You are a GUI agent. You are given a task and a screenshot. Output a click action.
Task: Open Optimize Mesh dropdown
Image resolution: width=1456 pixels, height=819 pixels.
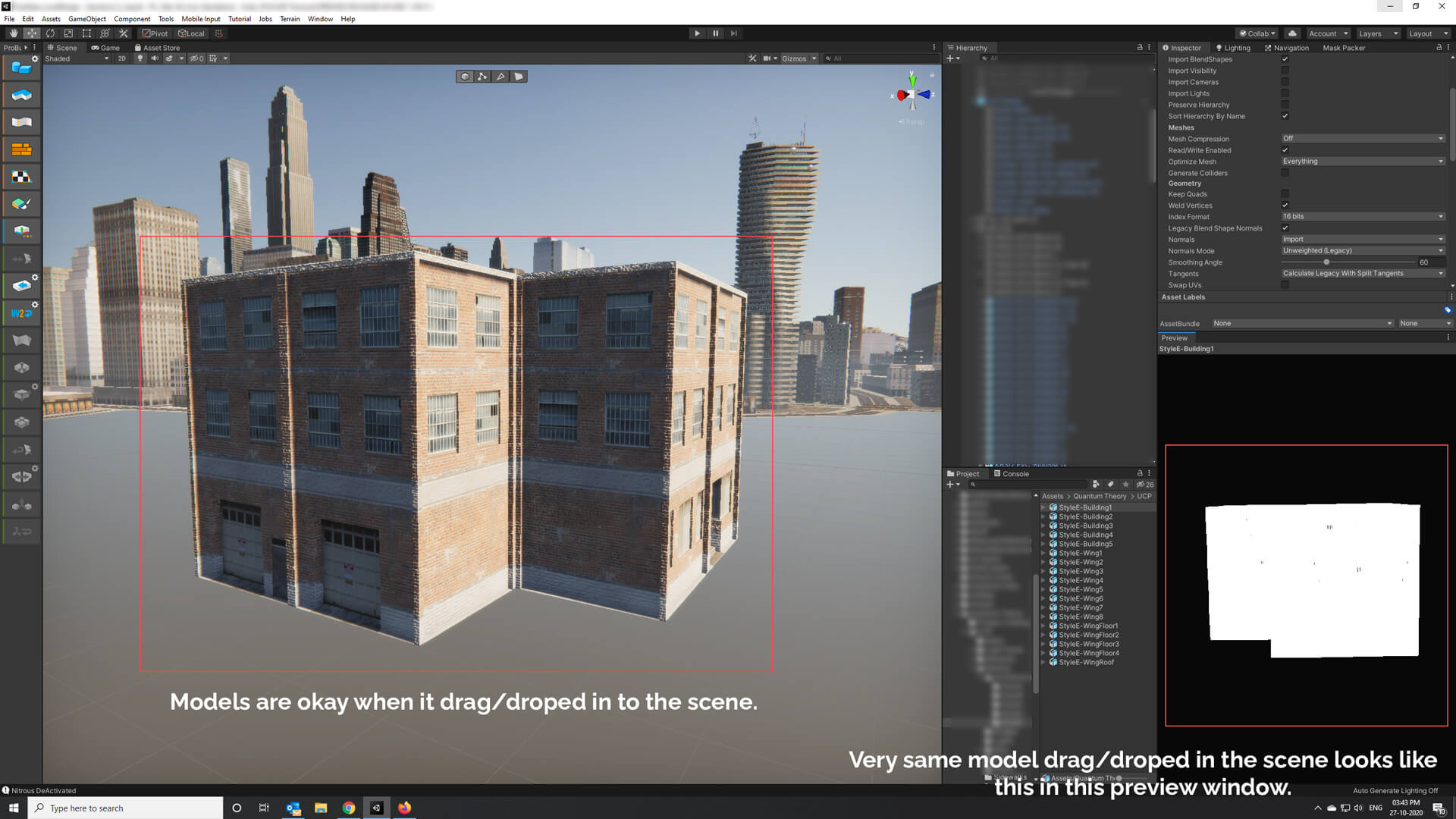1363,162
